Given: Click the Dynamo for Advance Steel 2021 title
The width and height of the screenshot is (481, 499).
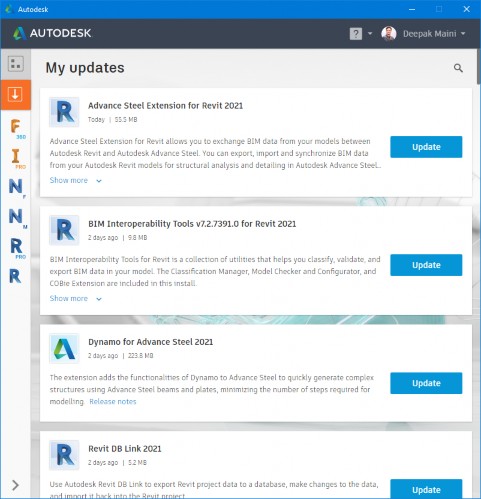Looking at the screenshot, I should [x=150, y=342].
